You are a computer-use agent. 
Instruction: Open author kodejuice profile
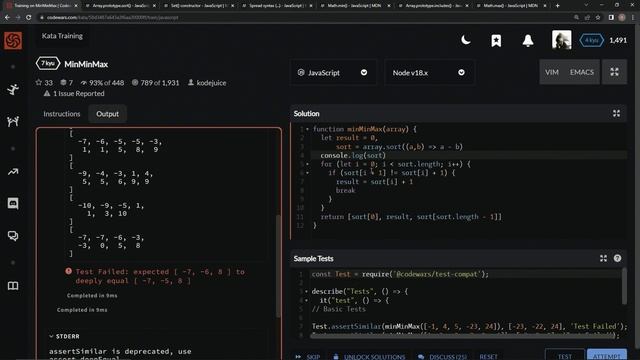pos(211,82)
